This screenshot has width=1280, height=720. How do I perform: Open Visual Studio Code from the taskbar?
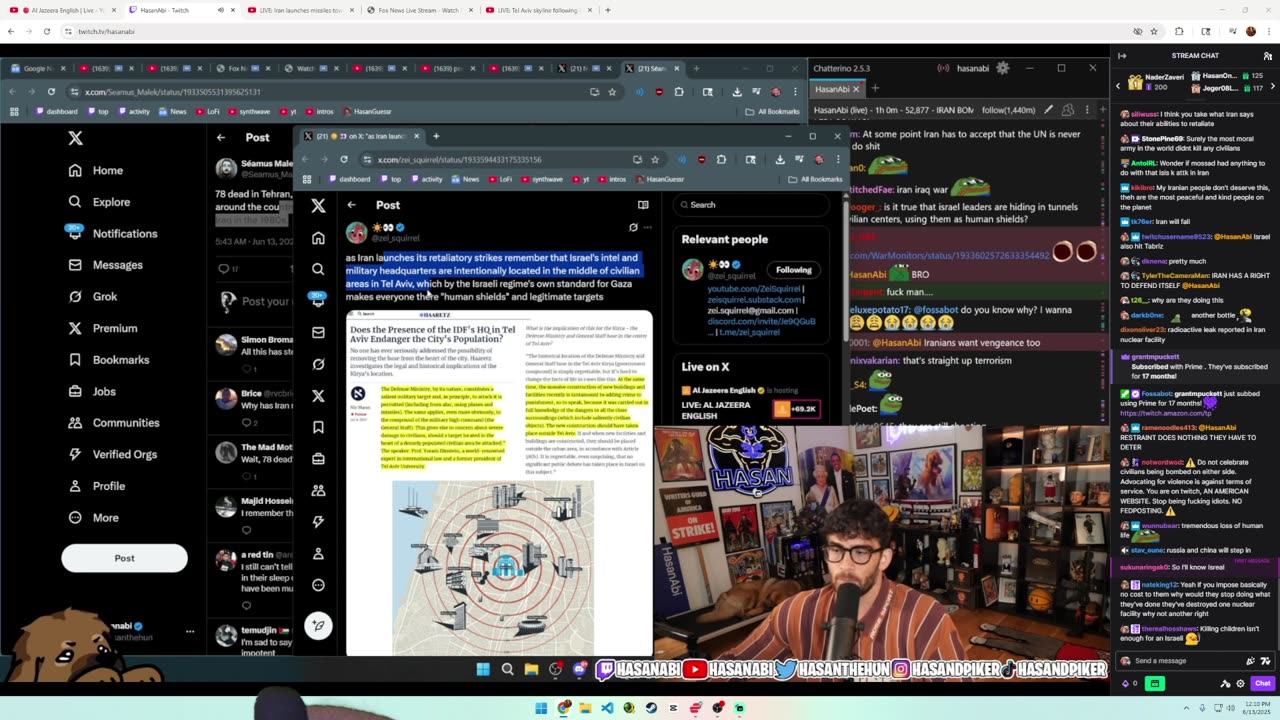pos(607,709)
